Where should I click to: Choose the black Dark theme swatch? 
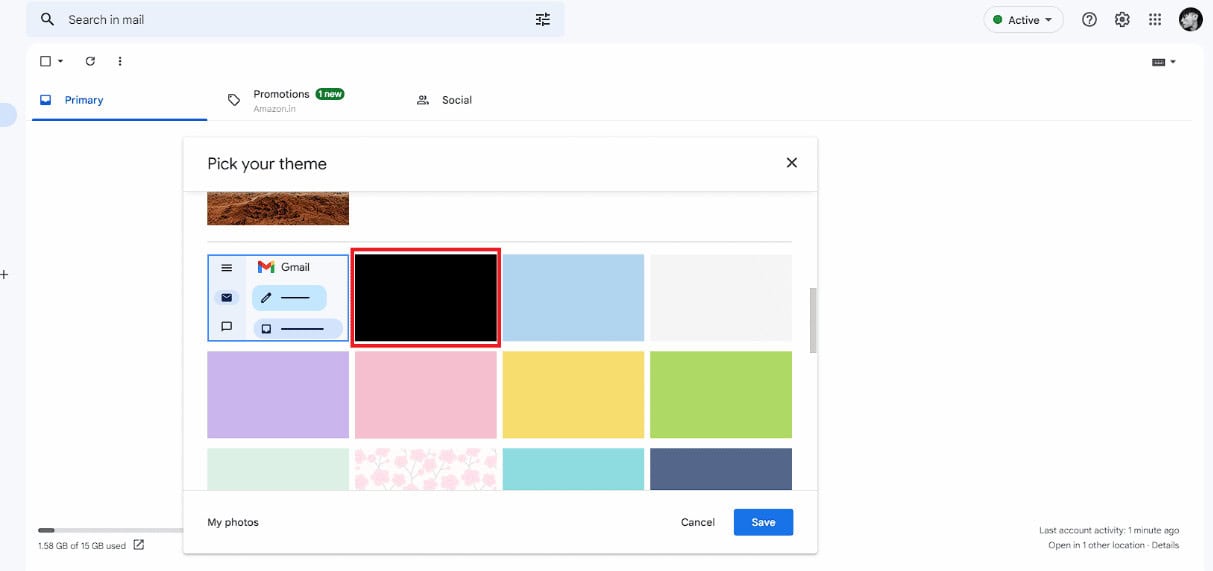(x=425, y=298)
